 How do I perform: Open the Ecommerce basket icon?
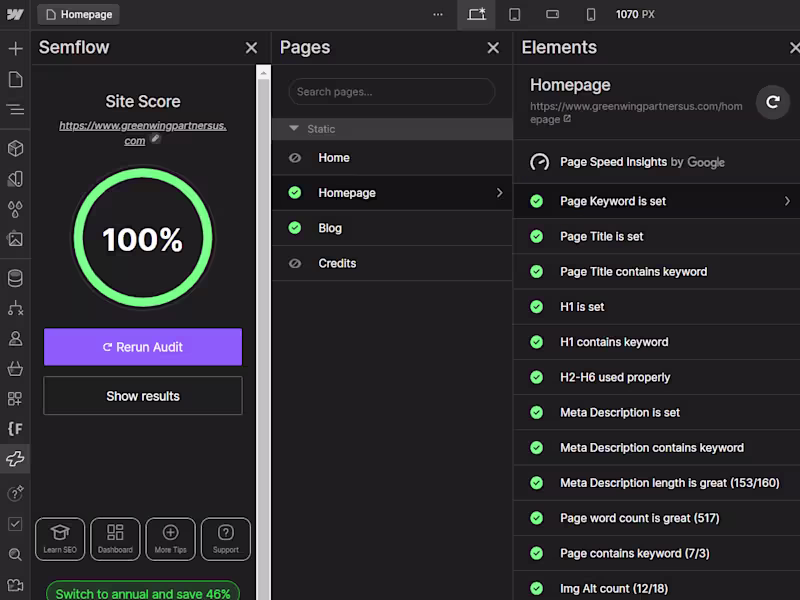(x=15, y=368)
